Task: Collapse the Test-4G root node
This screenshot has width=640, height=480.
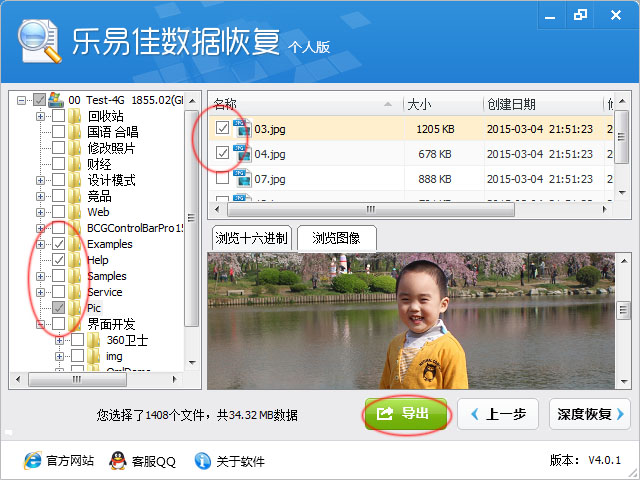Action: 21,100
